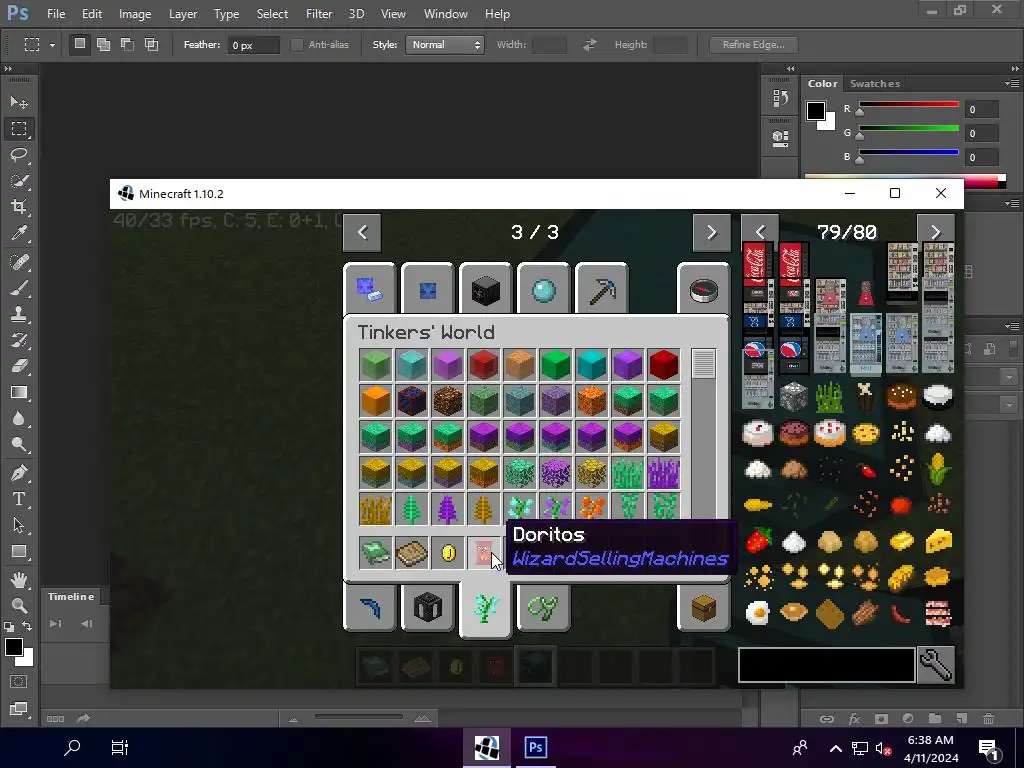
Task: Click the link layers icon
Action: [x=827, y=718]
